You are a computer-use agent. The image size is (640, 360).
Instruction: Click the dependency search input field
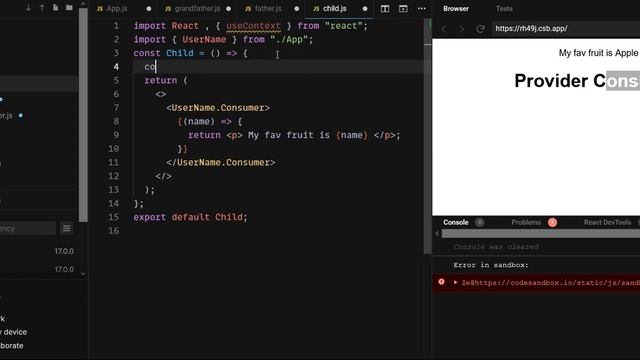pyautogui.click(x=27, y=229)
